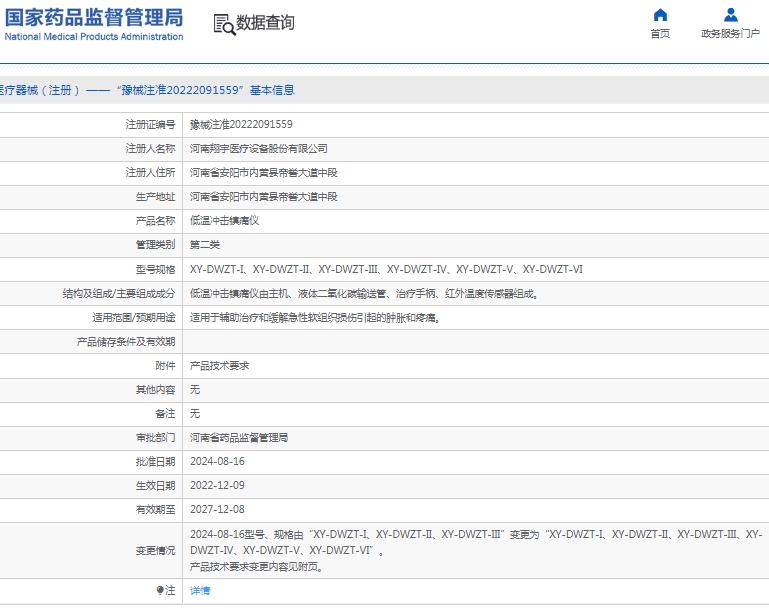Select registration number 豫械注准20222091559 value
Viewport: 769px width, 610px height.
(x=241, y=125)
